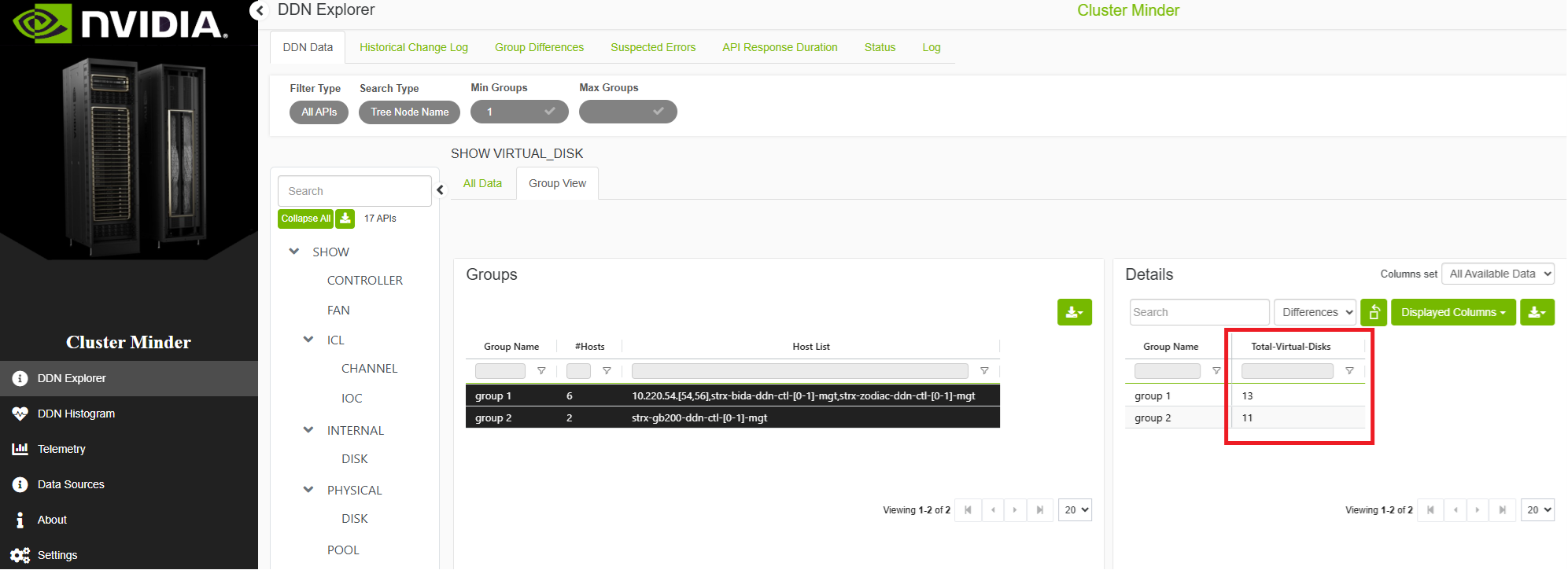Go to next page in Details pager

click(1478, 510)
